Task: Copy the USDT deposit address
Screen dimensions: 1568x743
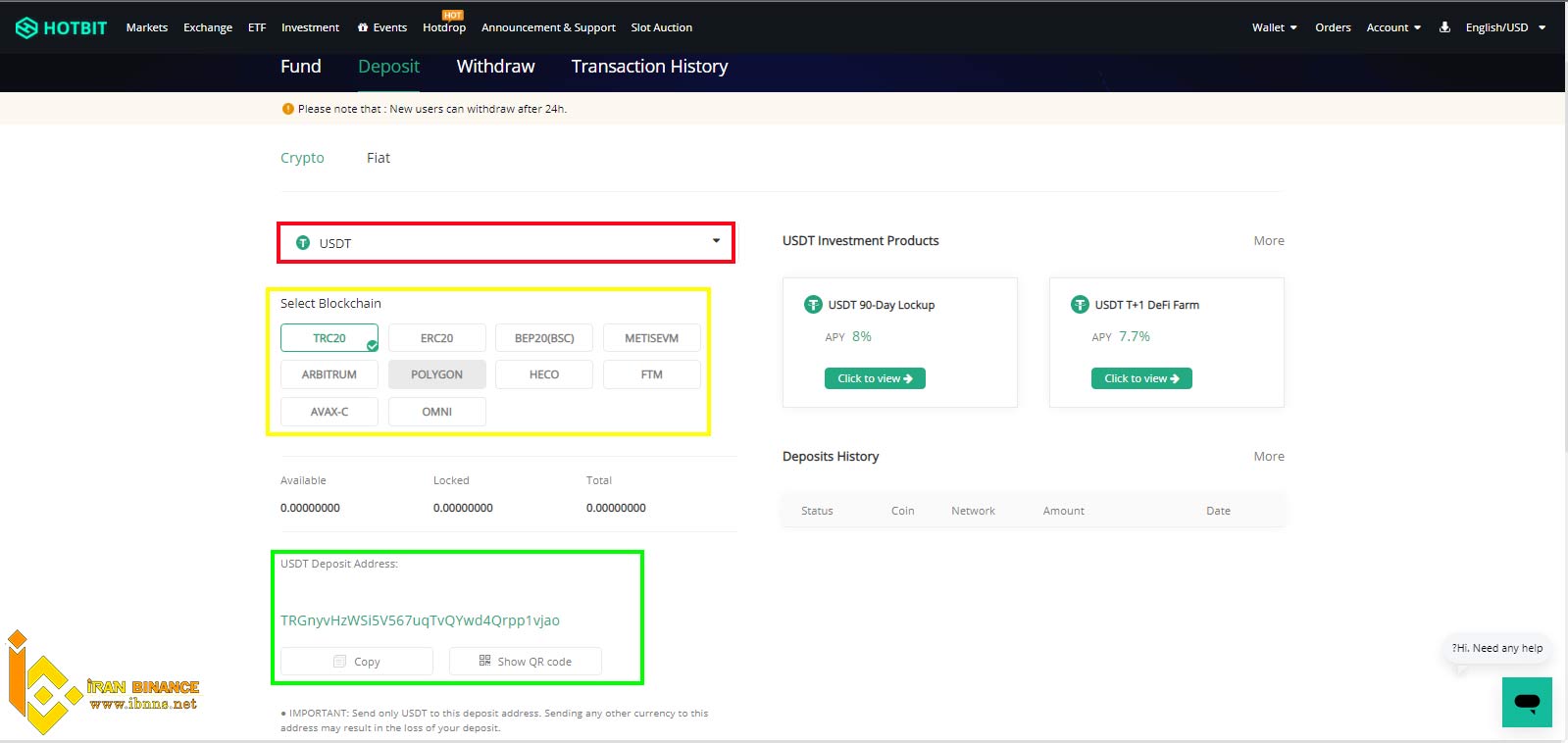Action: [357, 662]
